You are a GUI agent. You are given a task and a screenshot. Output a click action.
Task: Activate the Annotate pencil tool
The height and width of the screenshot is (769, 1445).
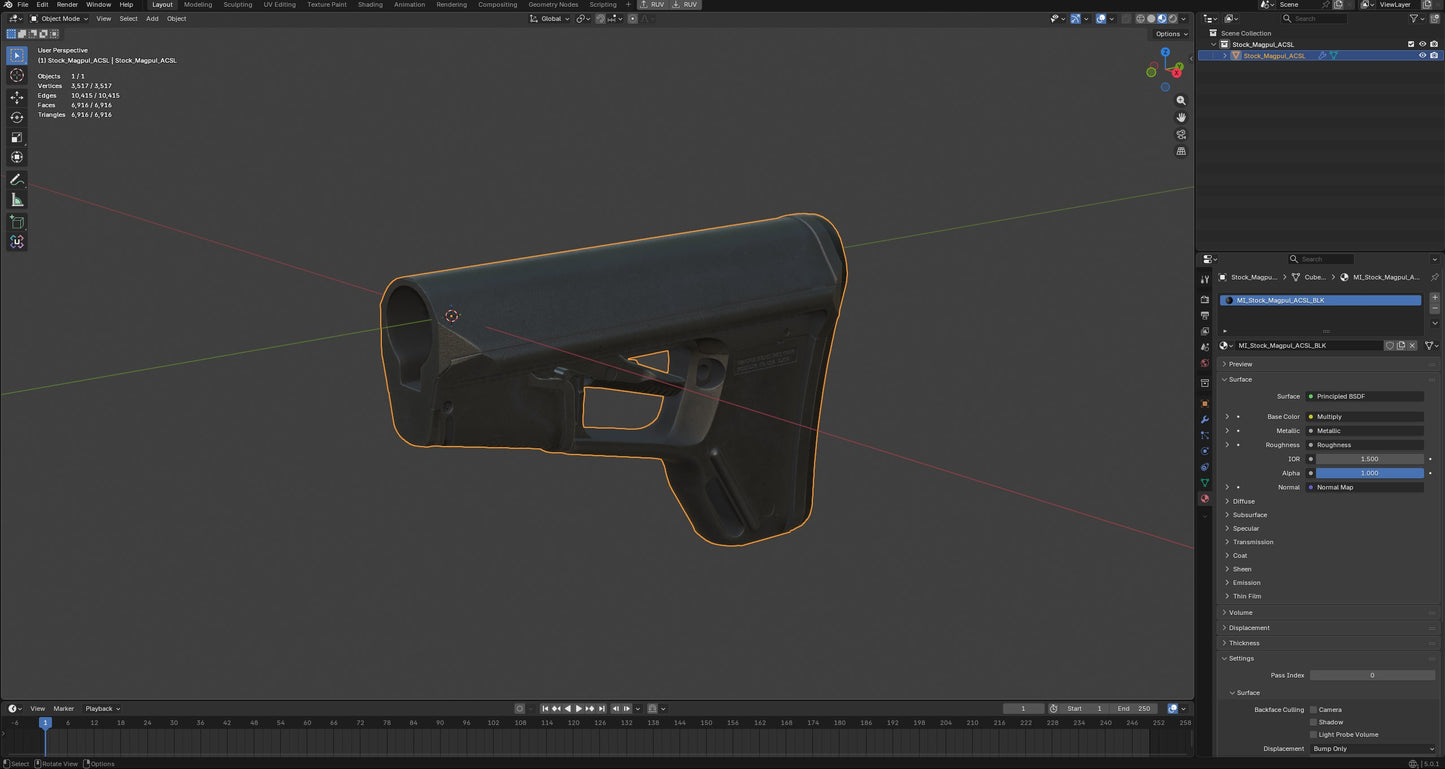[17, 180]
